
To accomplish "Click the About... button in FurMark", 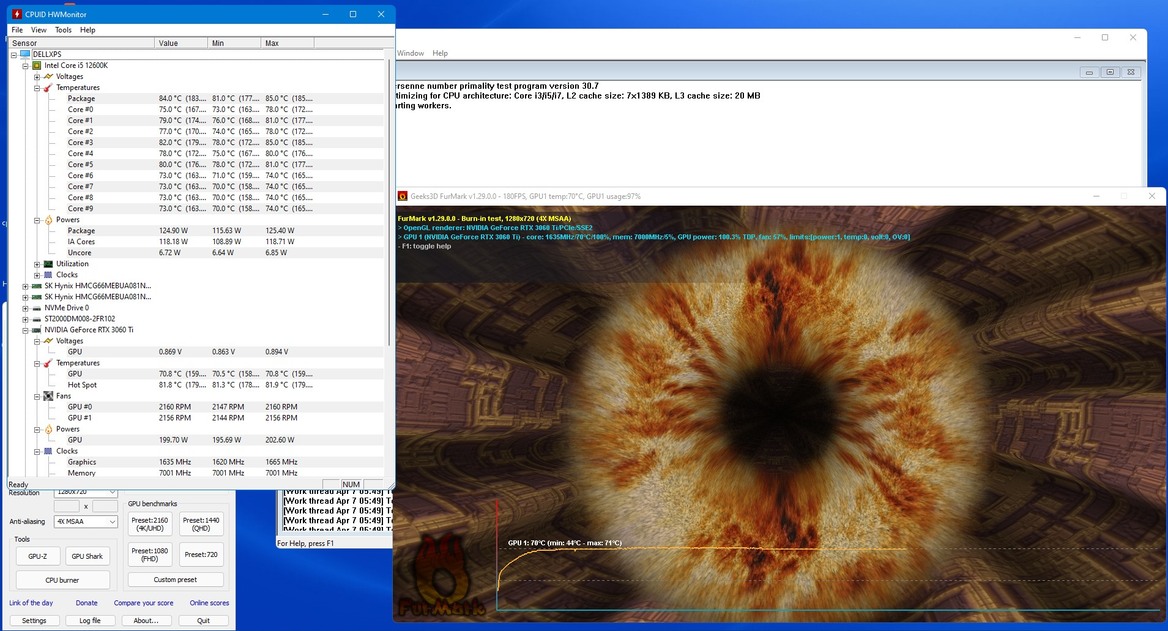I will click(146, 620).
